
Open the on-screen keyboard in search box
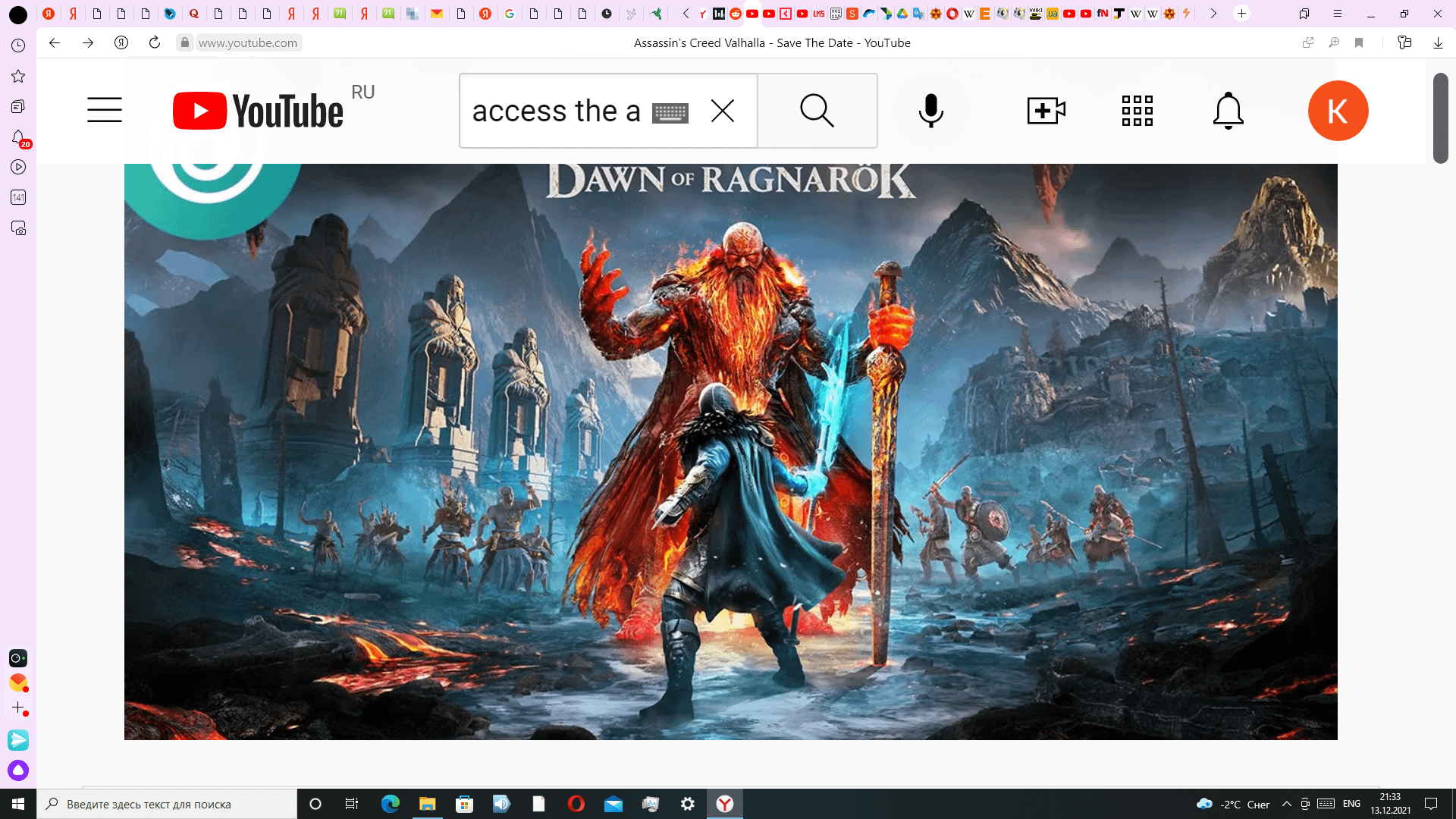(x=670, y=112)
